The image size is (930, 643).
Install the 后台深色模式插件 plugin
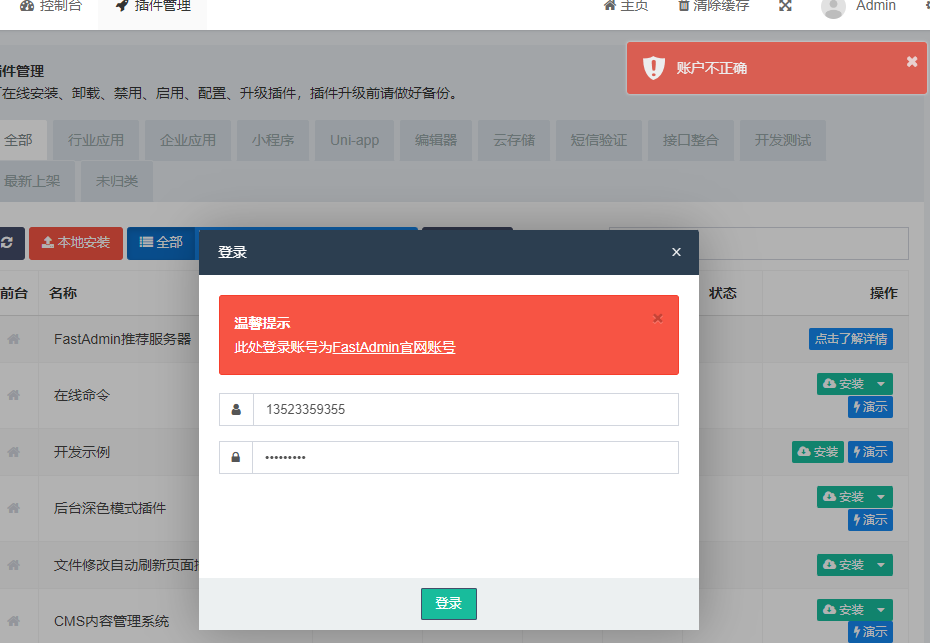pyautogui.click(x=843, y=497)
